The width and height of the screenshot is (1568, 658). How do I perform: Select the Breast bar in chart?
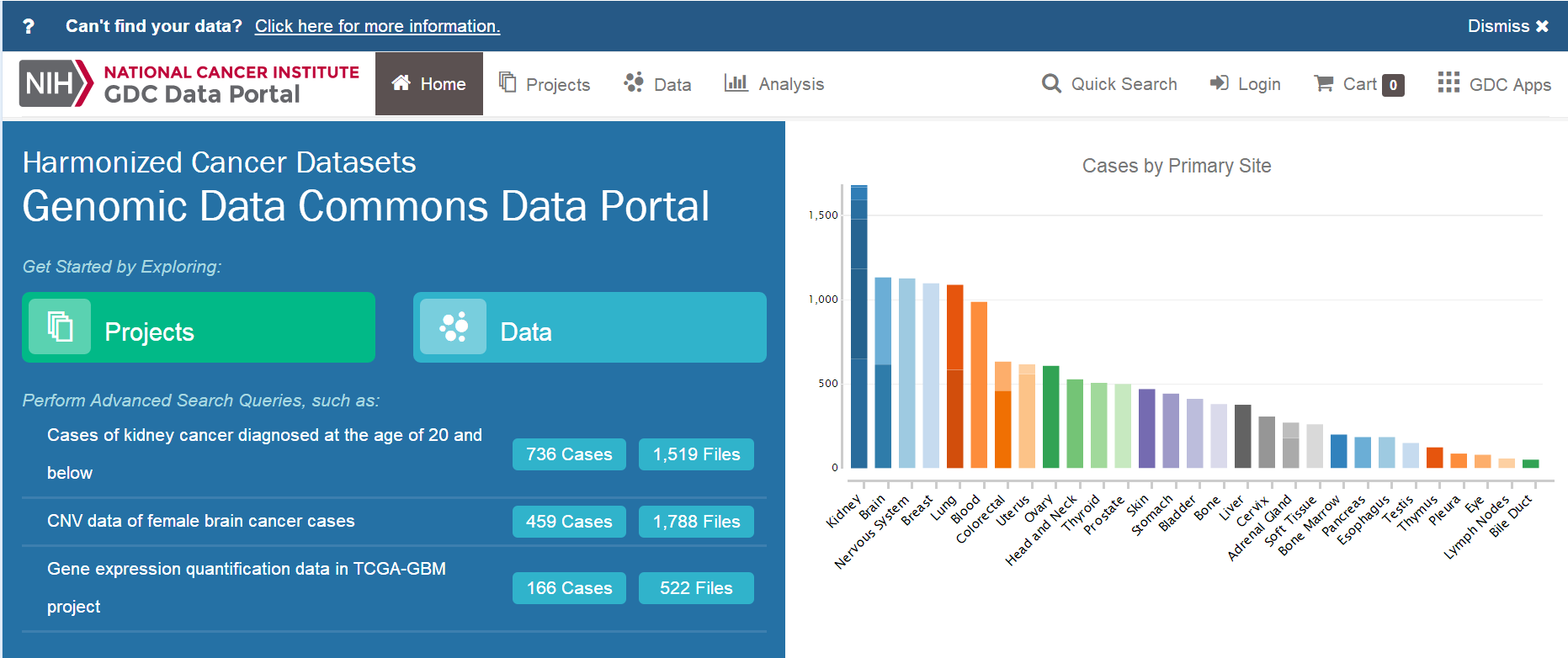931,375
